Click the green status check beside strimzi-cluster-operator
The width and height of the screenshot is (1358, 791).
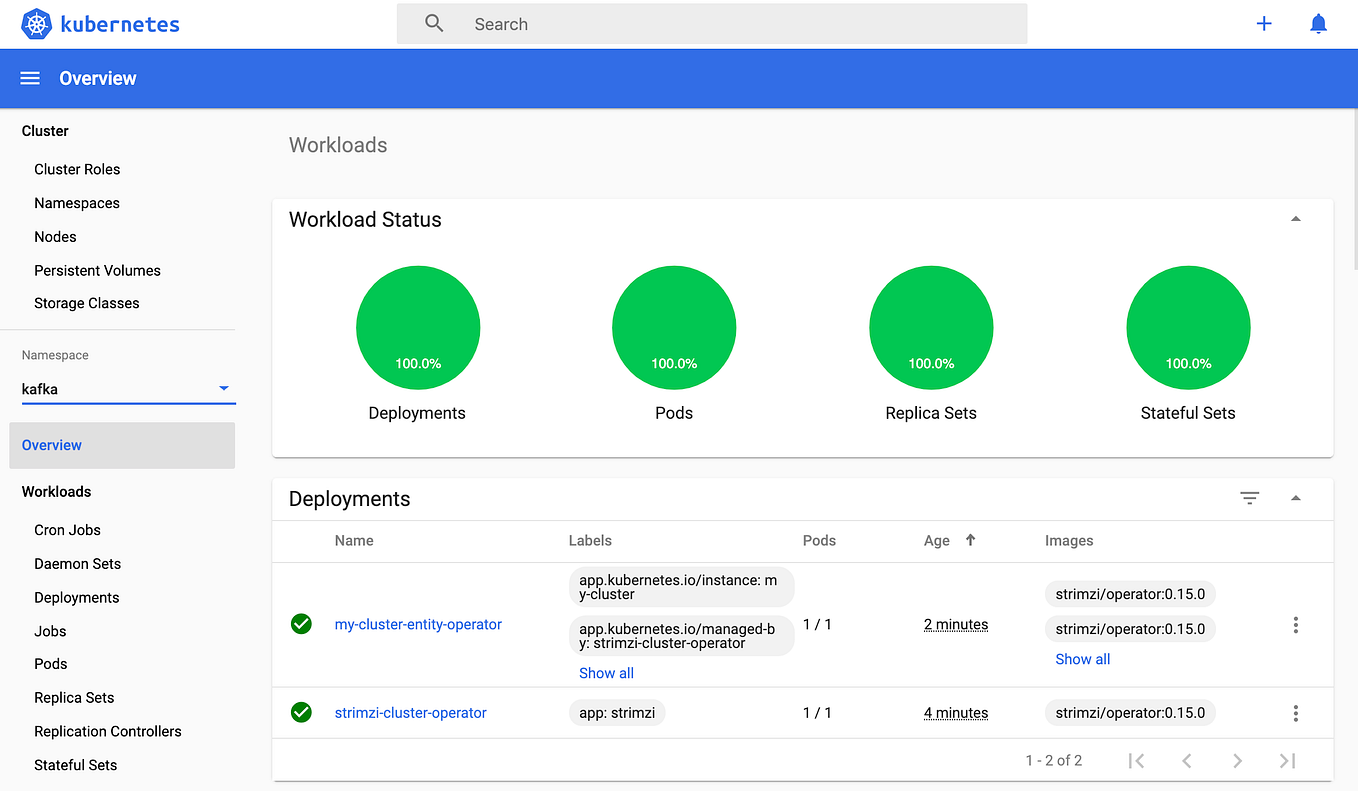pyautogui.click(x=301, y=712)
